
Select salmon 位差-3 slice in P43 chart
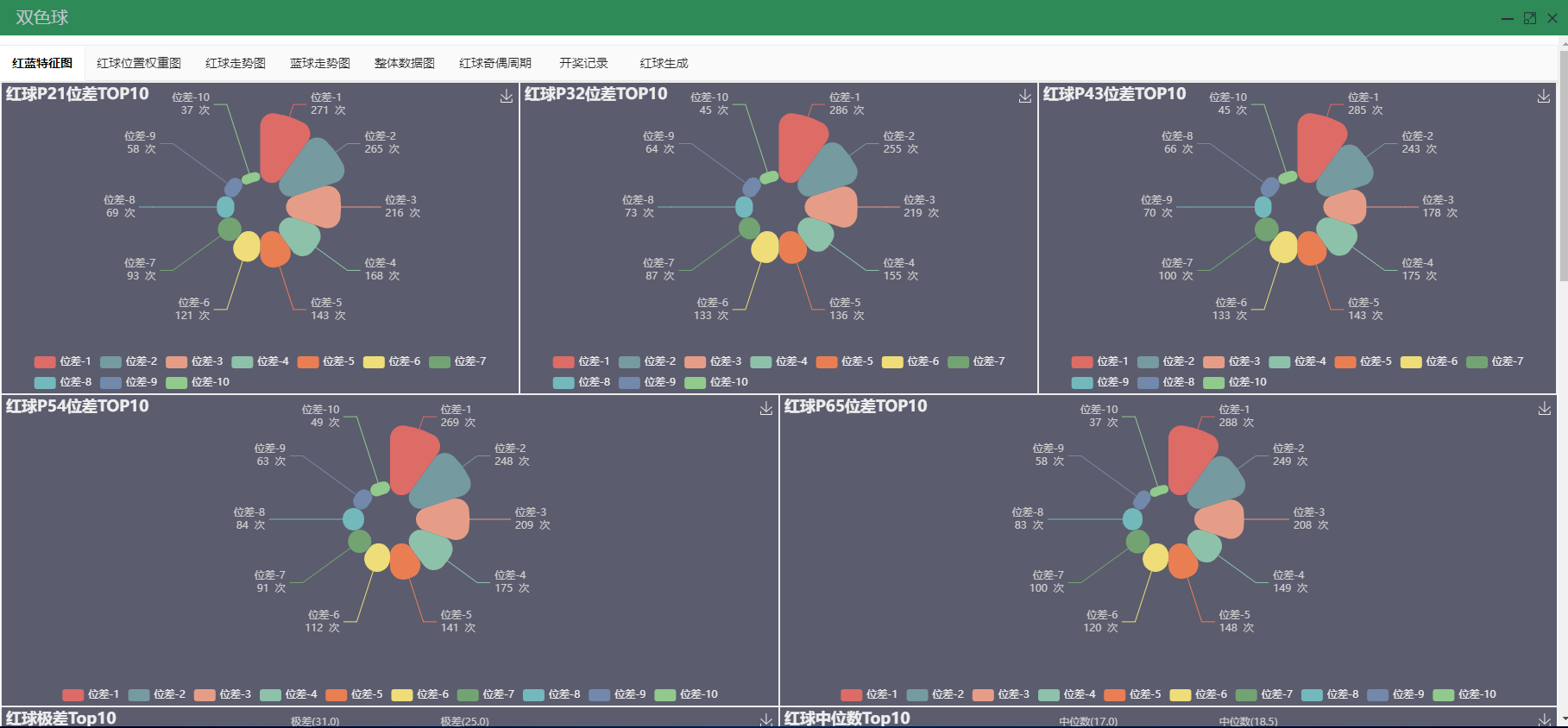pyautogui.click(x=1346, y=207)
